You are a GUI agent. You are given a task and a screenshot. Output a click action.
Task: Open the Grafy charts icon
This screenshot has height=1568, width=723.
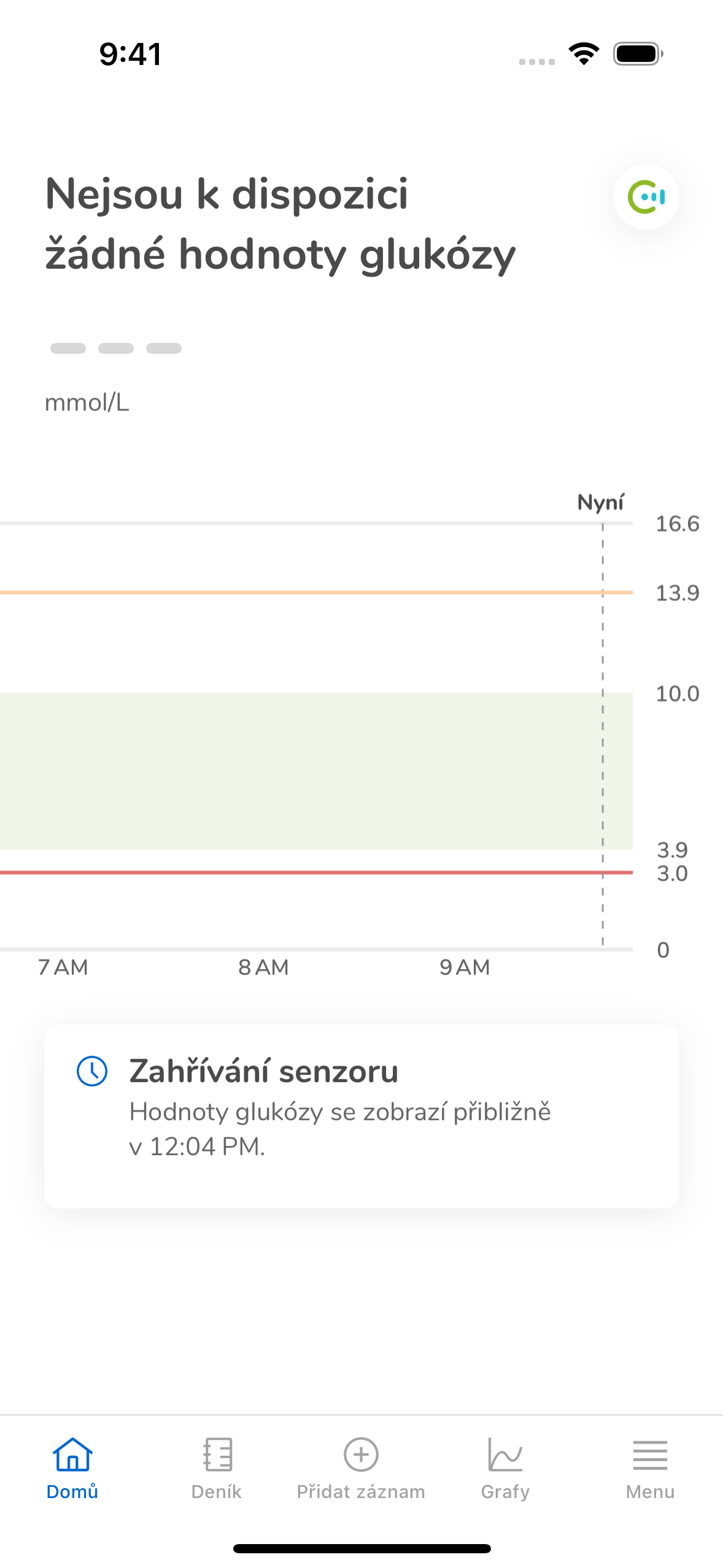(505, 1455)
